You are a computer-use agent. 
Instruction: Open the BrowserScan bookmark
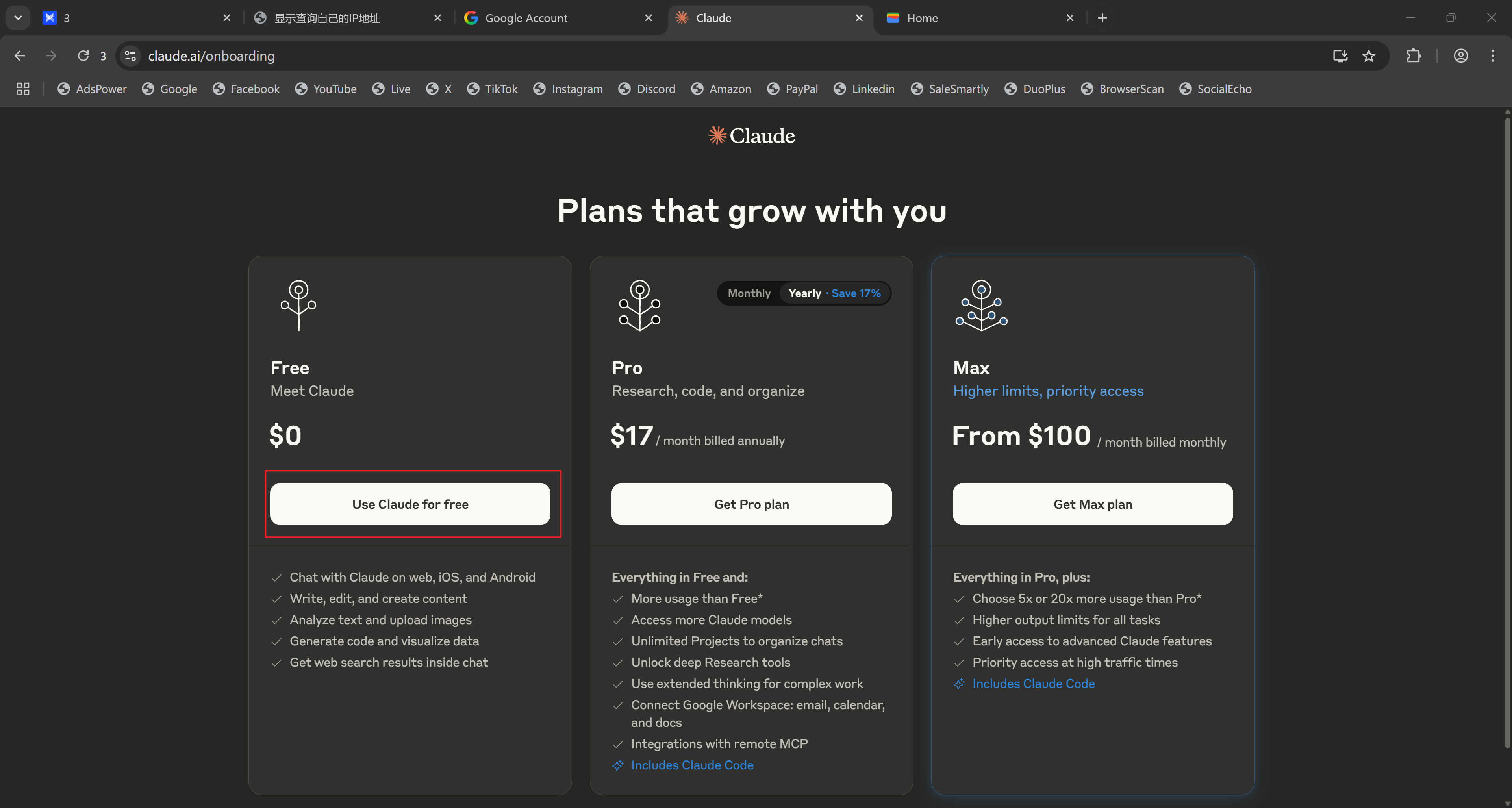tap(1122, 89)
